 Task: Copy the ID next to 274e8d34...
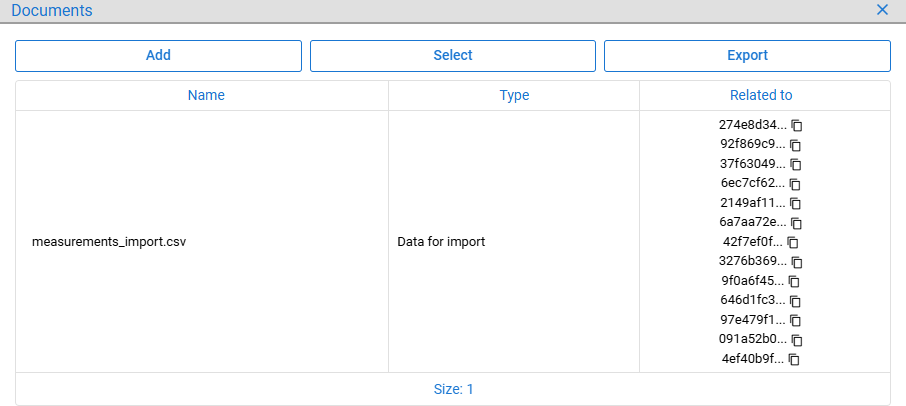click(797, 125)
